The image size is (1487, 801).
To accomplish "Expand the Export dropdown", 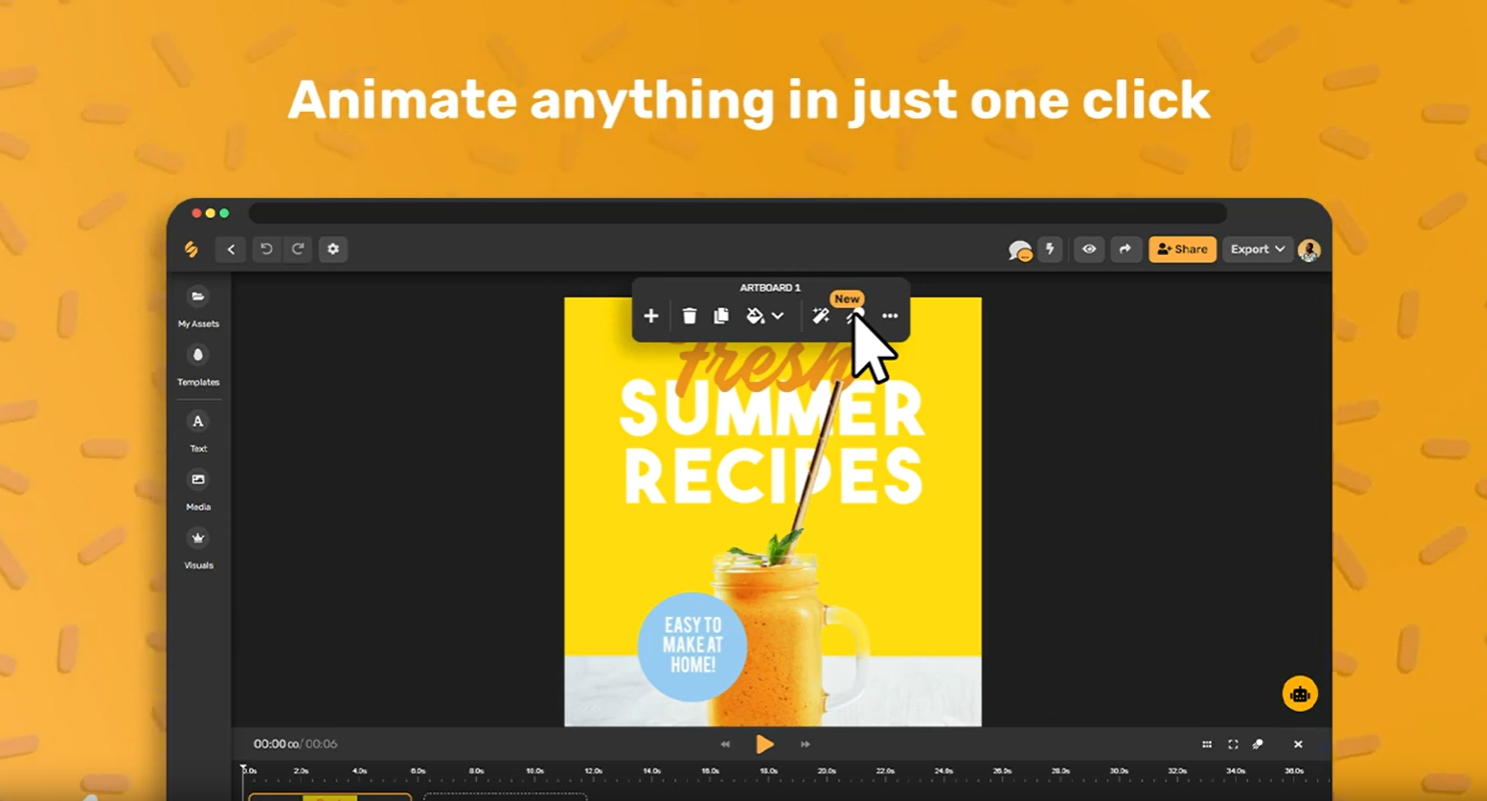I will (x=1257, y=249).
